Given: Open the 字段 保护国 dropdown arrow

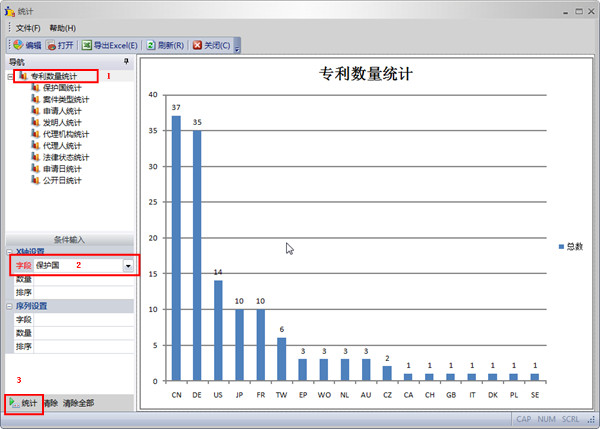Looking at the screenshot, I should [128, 266].
